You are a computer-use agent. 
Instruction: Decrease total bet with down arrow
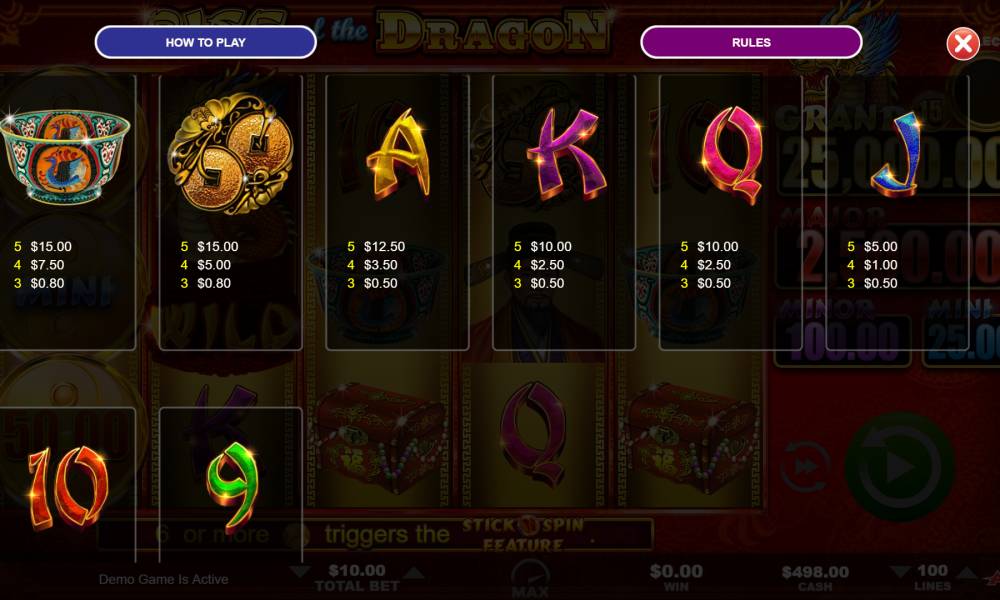(300, 571)
